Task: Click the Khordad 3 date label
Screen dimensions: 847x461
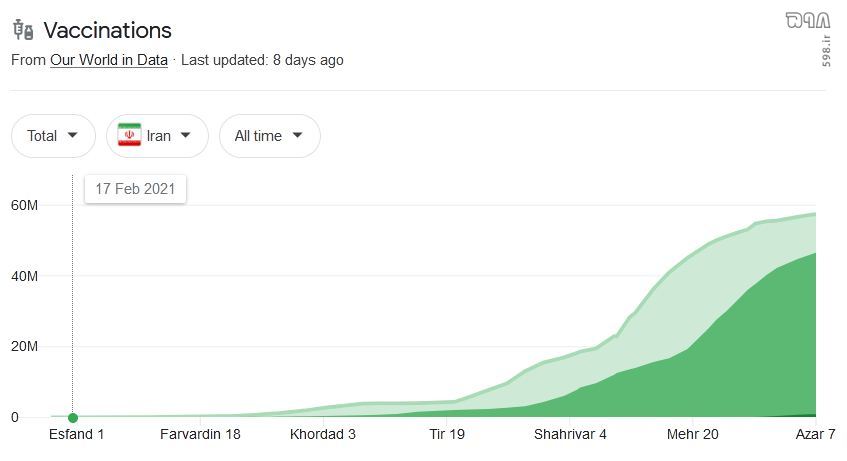Action: point(322,434)
